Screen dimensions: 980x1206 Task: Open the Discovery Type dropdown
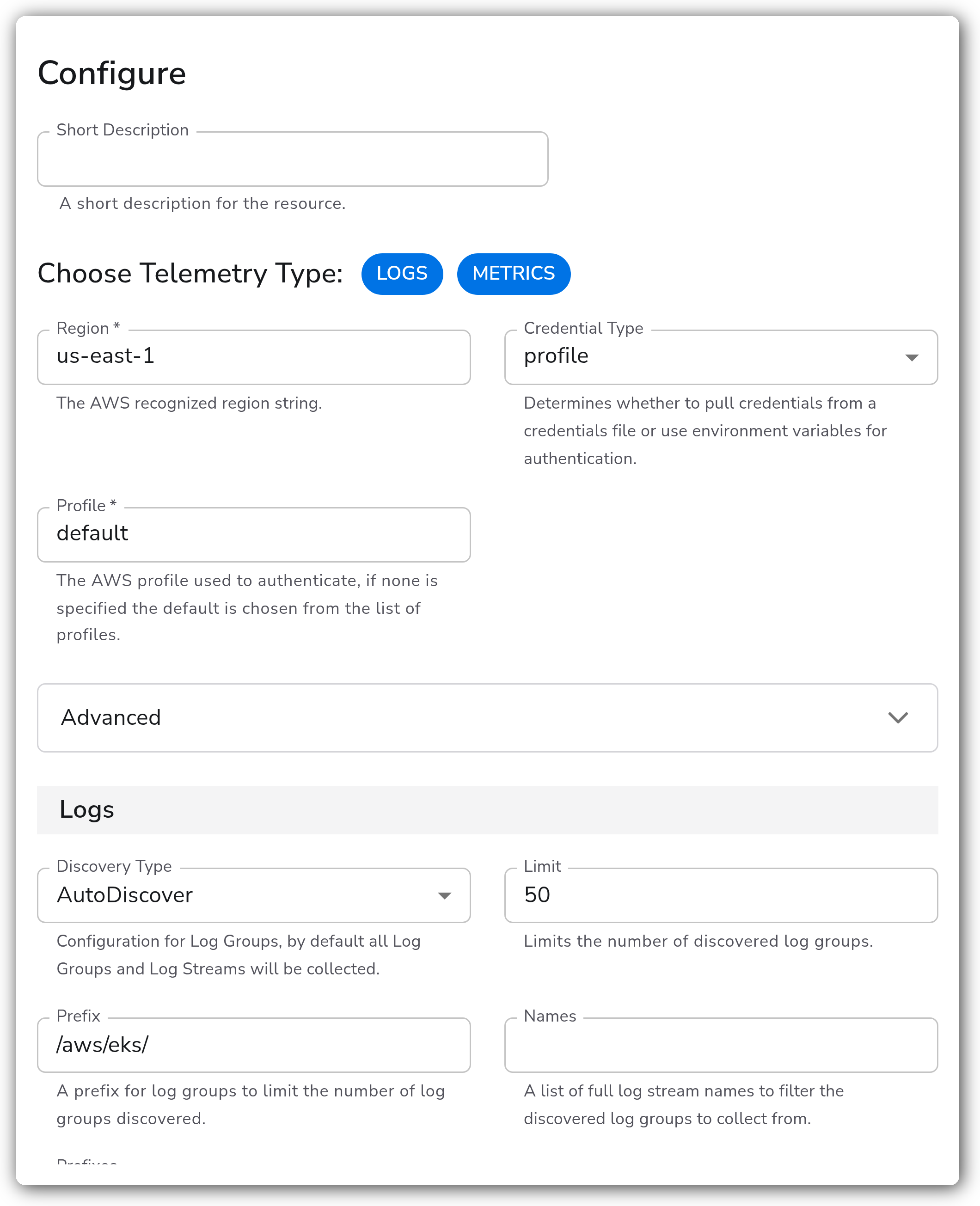coord(254,895)
